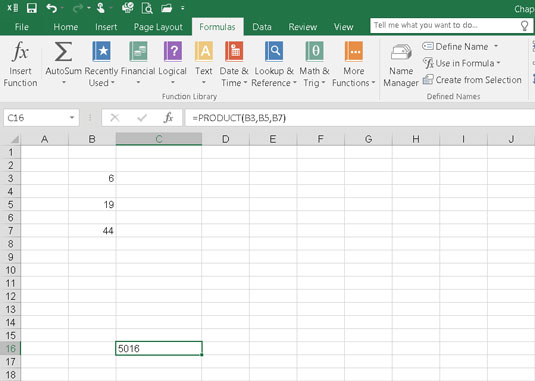The height and width of the screenshot is (381, 535).
Task: Switch to the Home tab
Action: pyautogui.click(x=66, y=27)
